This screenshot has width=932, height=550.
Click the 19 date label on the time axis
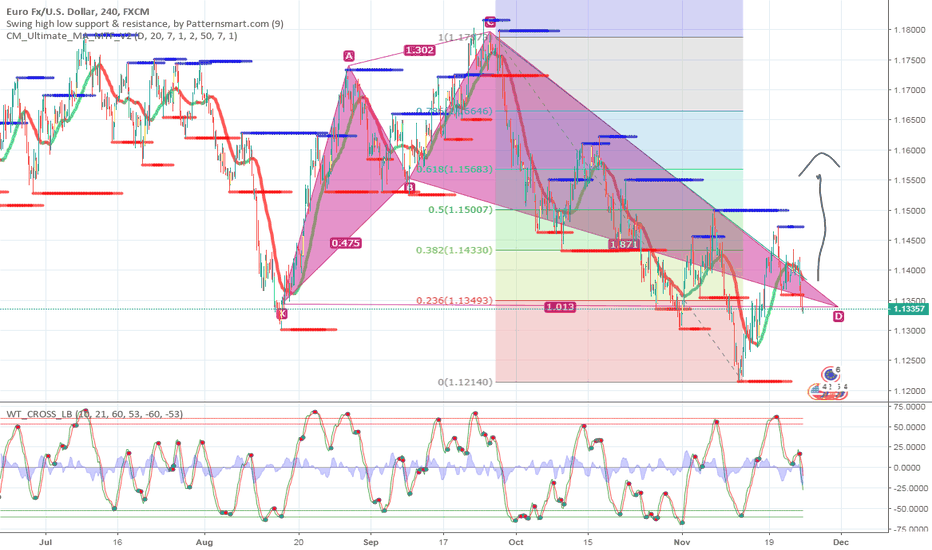click(769, 542)
